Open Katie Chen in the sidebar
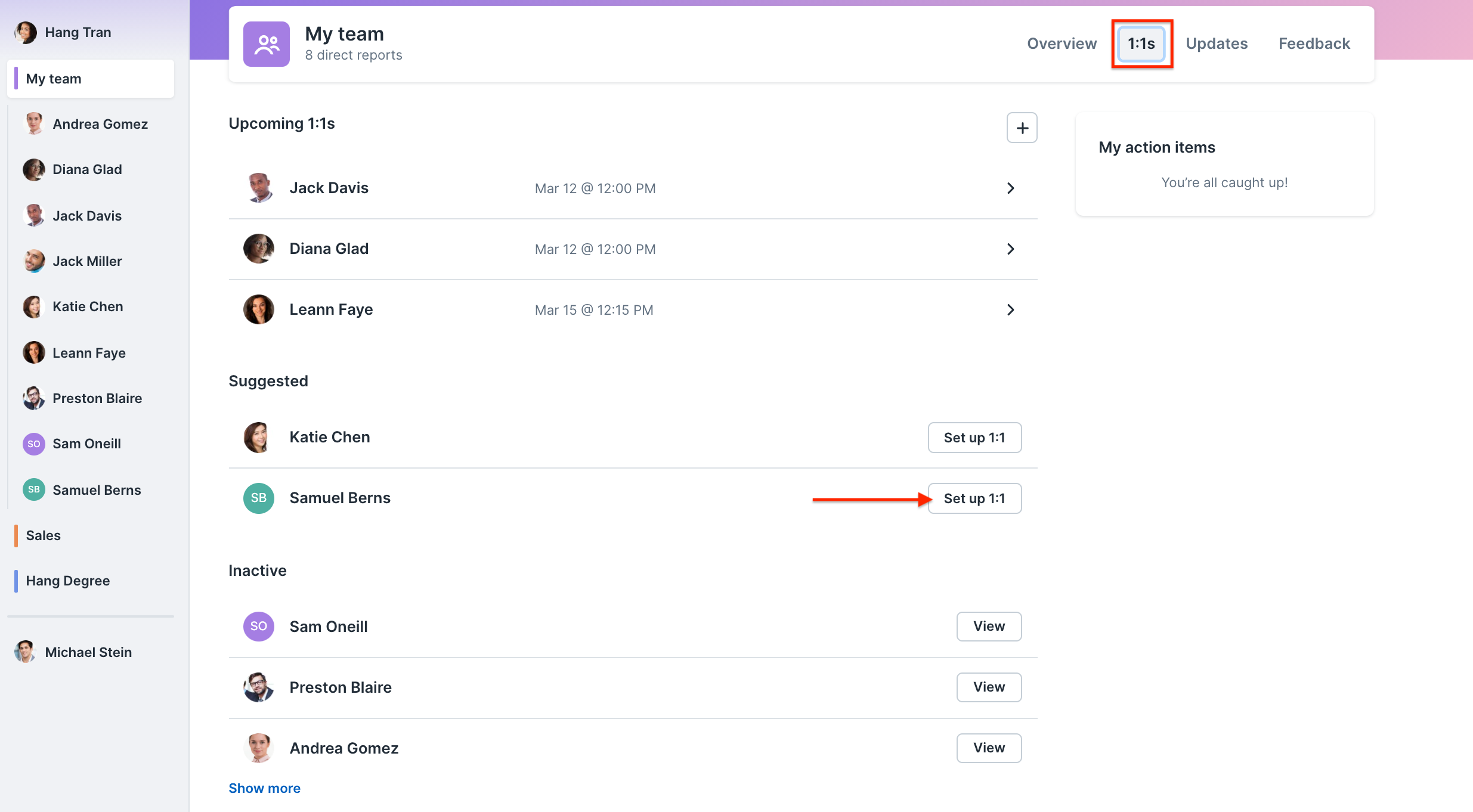1473x812 pixels. pos(91,306)
